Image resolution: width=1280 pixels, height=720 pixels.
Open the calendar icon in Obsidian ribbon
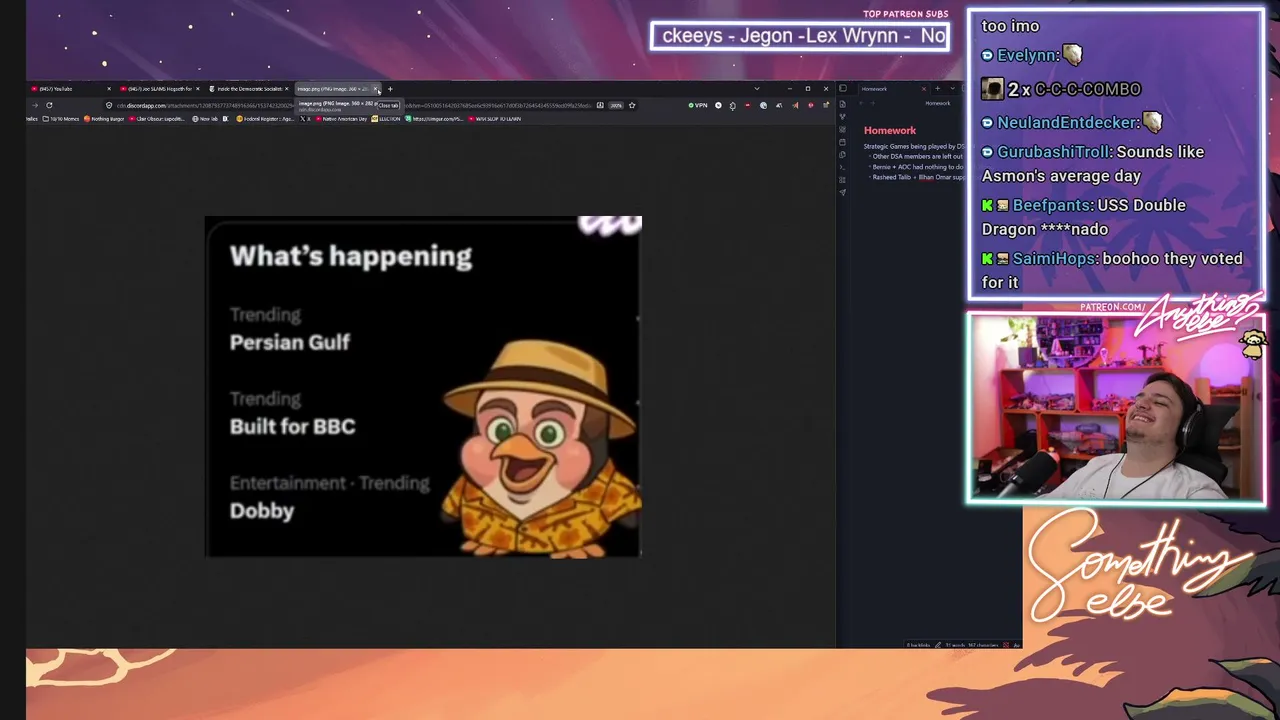pos(842,142)
